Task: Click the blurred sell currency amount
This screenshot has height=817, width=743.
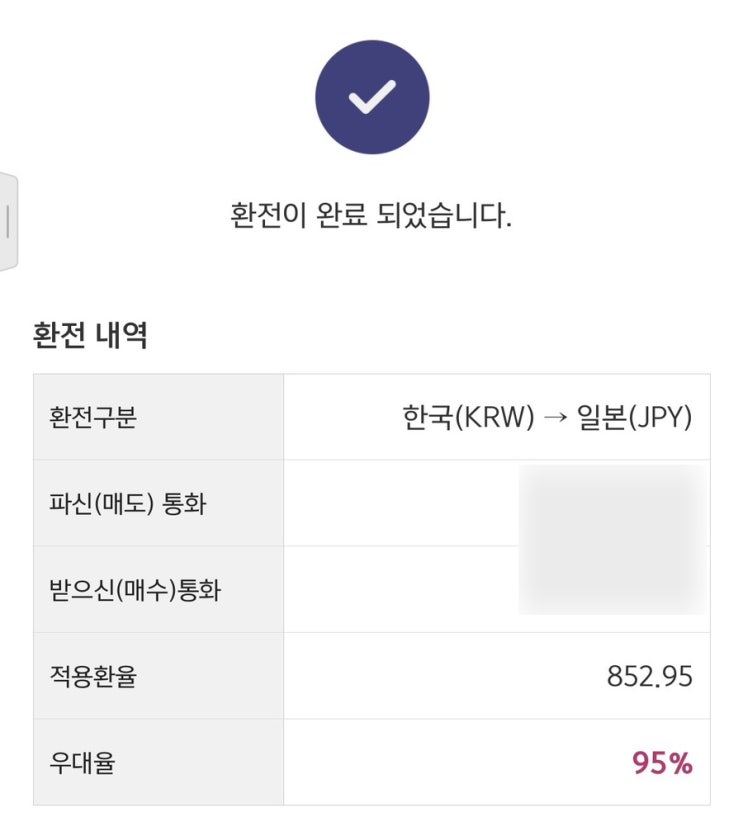Action: (x=612, y=503)
